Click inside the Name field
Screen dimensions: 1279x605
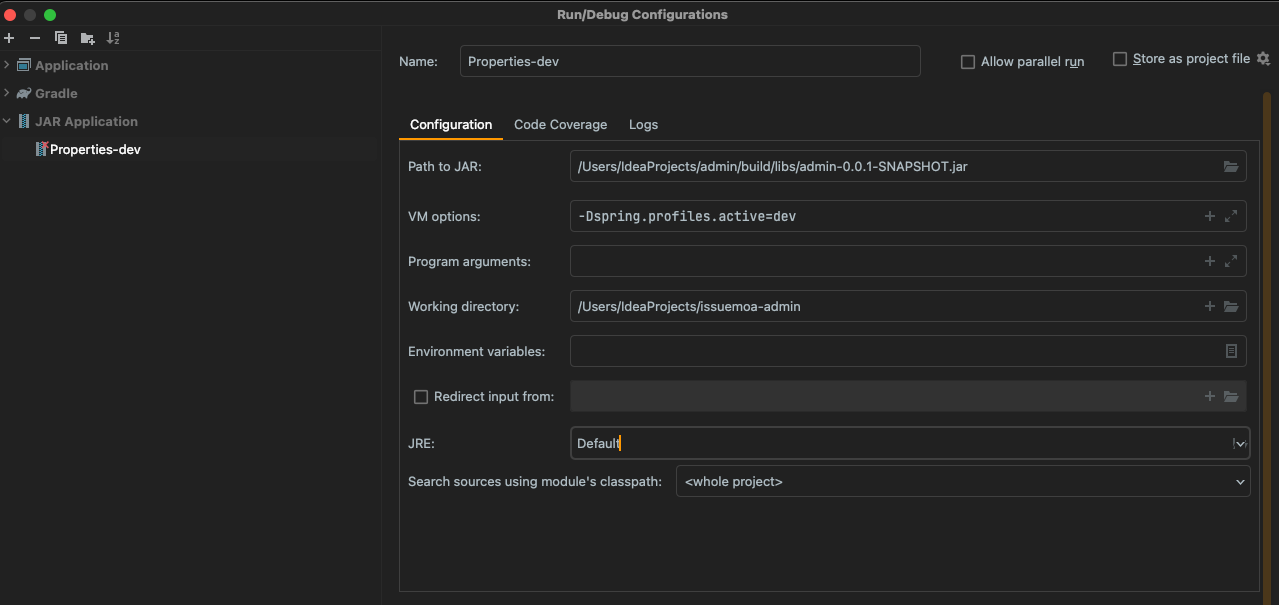coord(690,61)
